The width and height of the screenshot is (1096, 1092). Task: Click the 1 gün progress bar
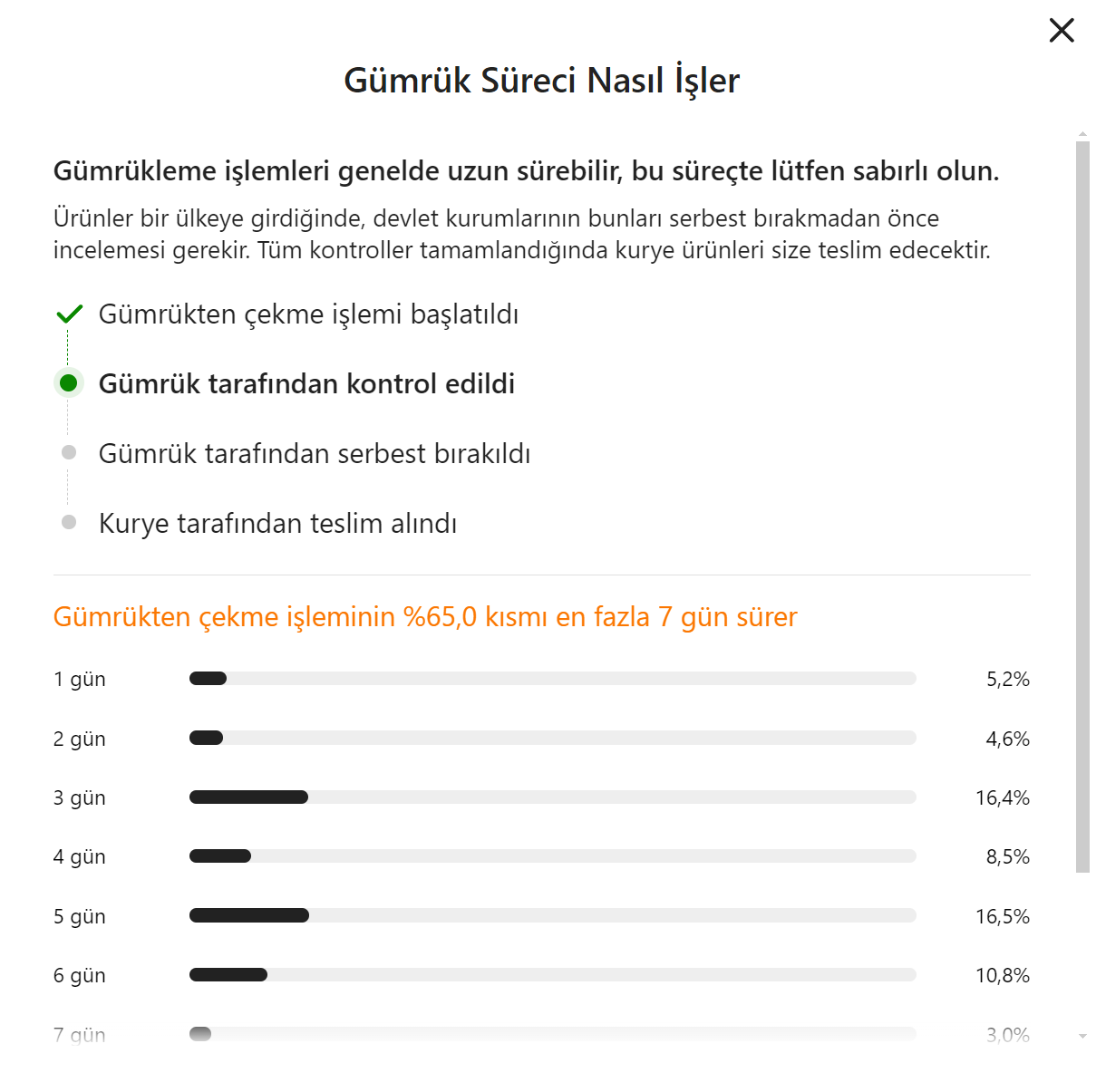coord(552,679)
